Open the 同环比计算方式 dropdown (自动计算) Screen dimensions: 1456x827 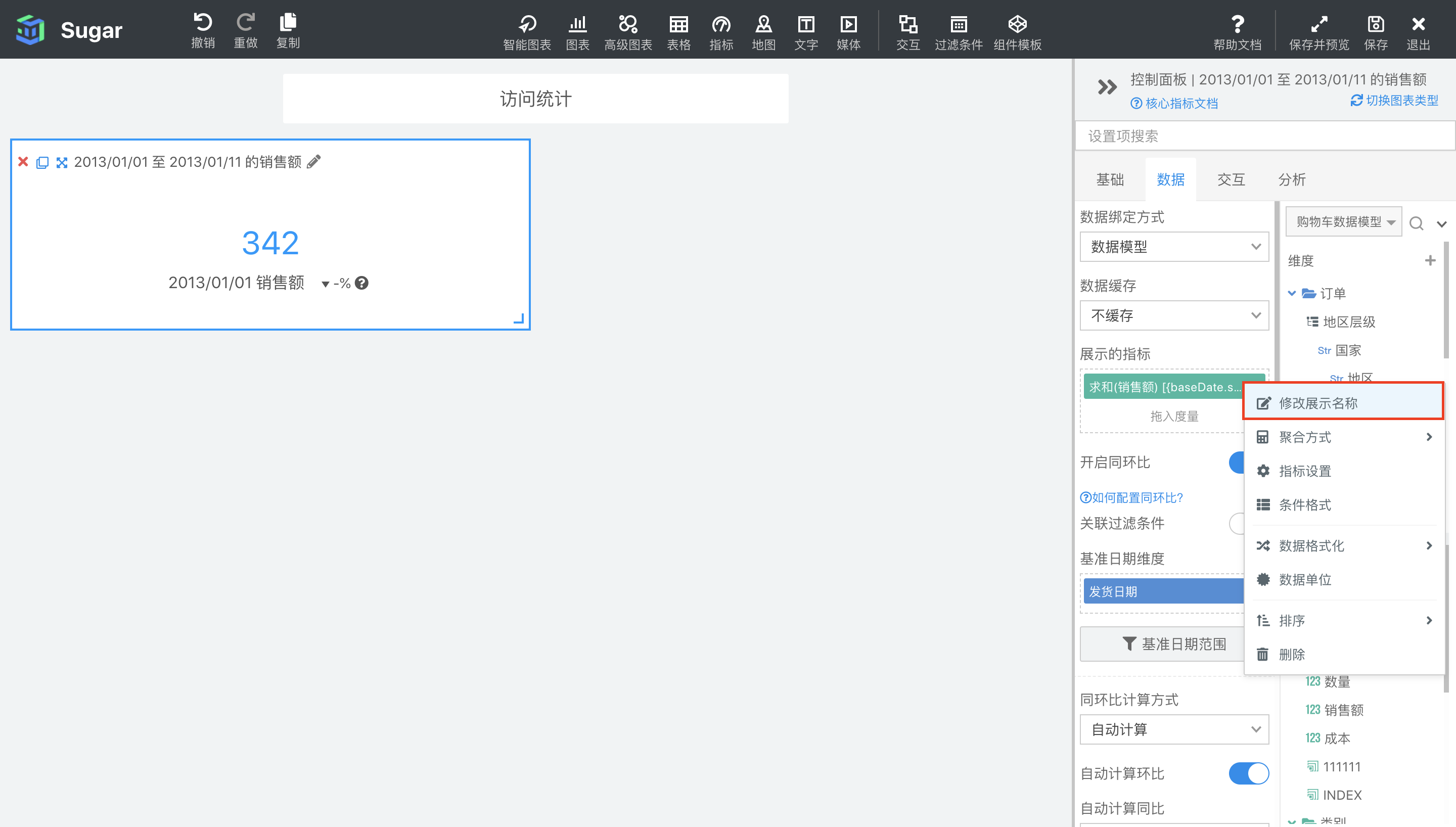pyautogui.click(x=1174, y=729)
